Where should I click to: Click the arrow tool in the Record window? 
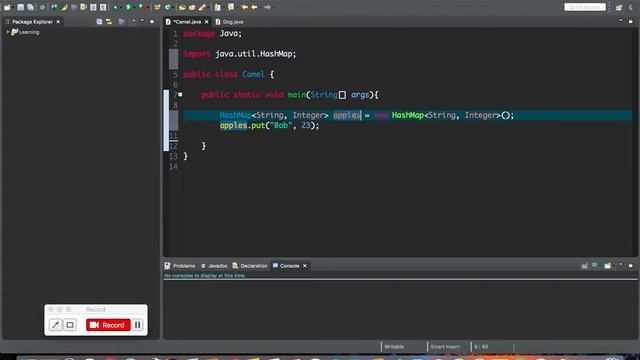pyautogui.click(x=55, y=325)
